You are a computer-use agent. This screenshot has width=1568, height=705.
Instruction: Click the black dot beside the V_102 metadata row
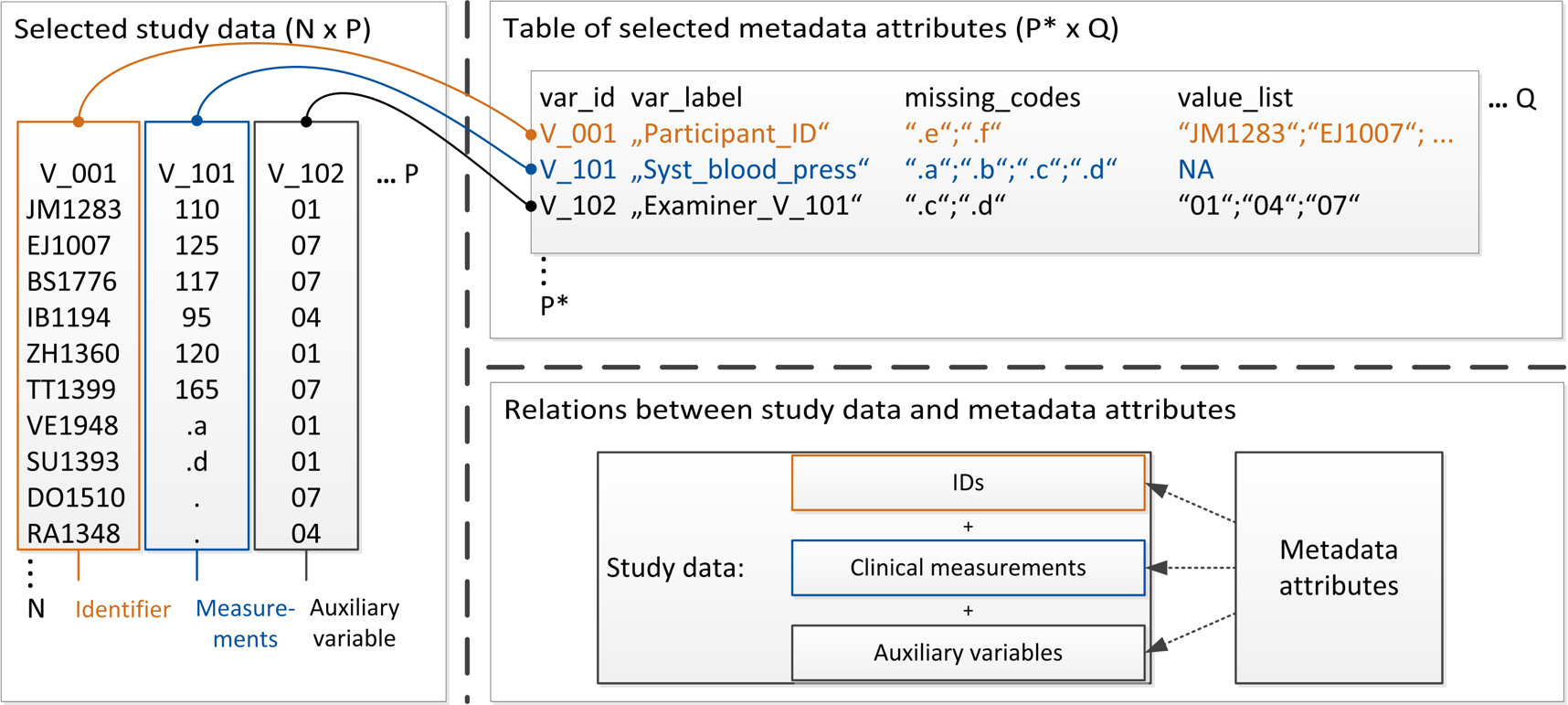pos(531,207)
